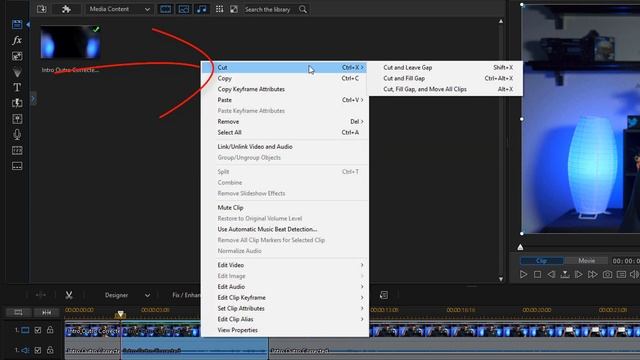This screenshot has width=640, height=360.
Task: Open the Transition Room icon
Action: (x=17, y=103)
